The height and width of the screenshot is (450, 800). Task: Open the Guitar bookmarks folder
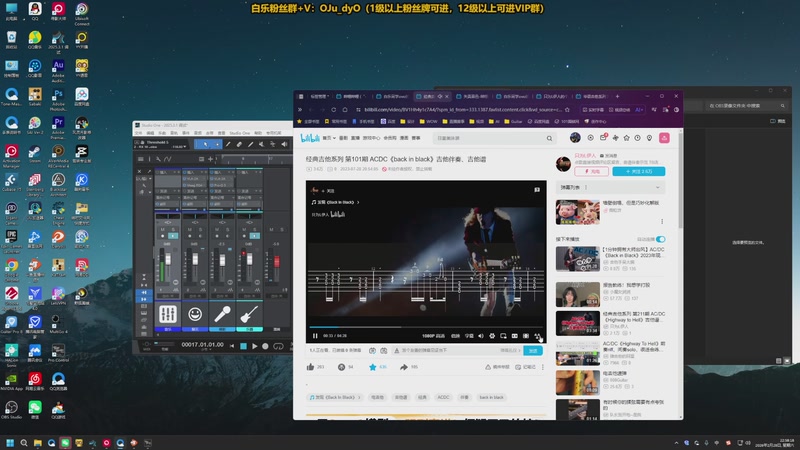point(513,122)
